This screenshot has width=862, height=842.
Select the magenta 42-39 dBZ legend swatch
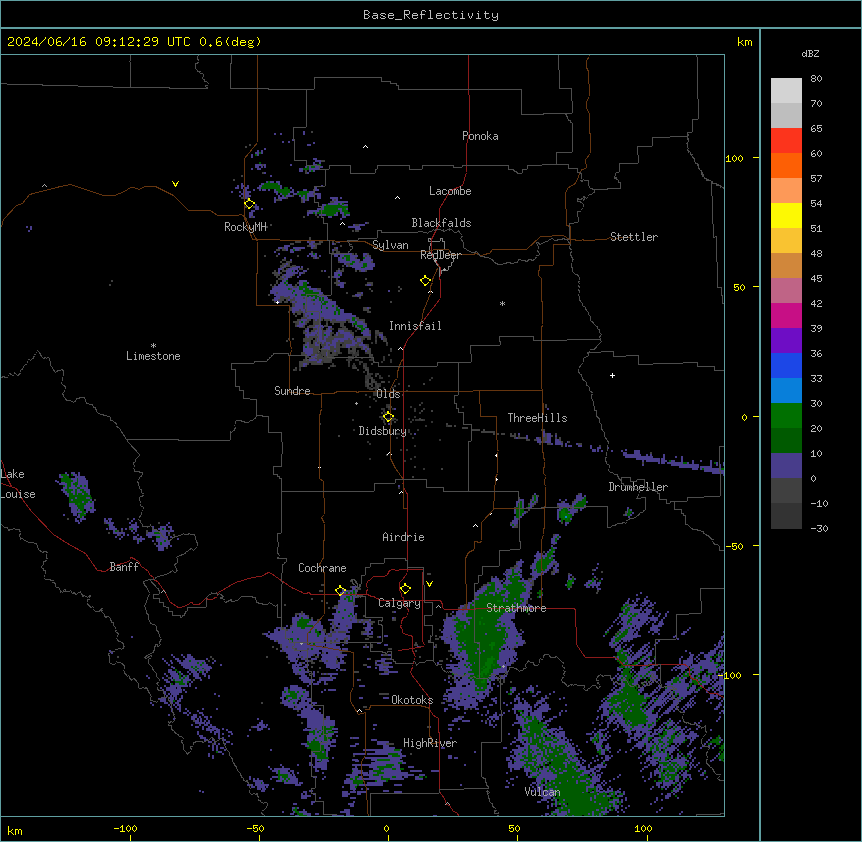(x=786, y=315)
